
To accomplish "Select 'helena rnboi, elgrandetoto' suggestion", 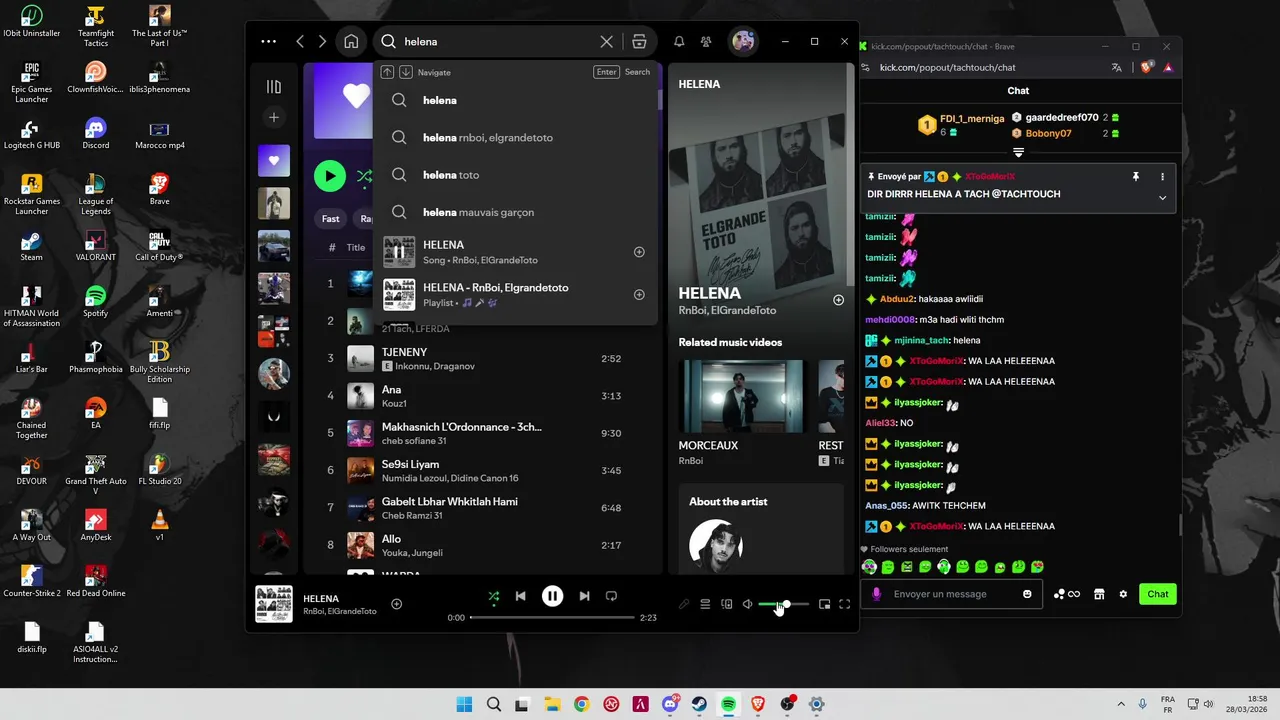I will coord(516,137).
